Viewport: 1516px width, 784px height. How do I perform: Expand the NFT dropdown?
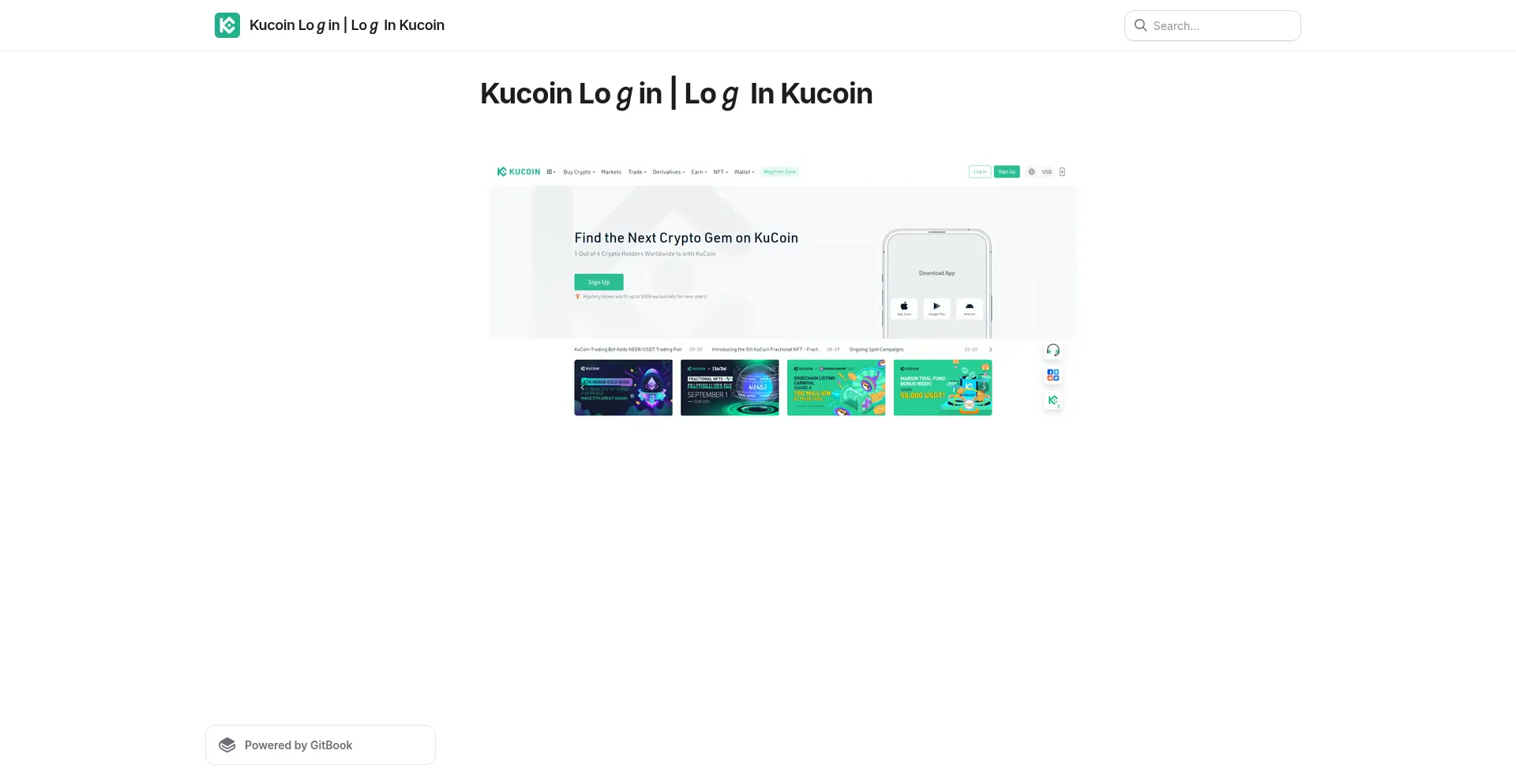click(x=720, y=171)
